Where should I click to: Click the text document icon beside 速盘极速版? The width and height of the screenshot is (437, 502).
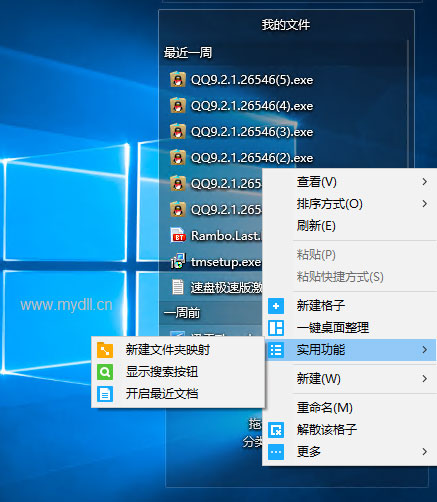point(178,287)
